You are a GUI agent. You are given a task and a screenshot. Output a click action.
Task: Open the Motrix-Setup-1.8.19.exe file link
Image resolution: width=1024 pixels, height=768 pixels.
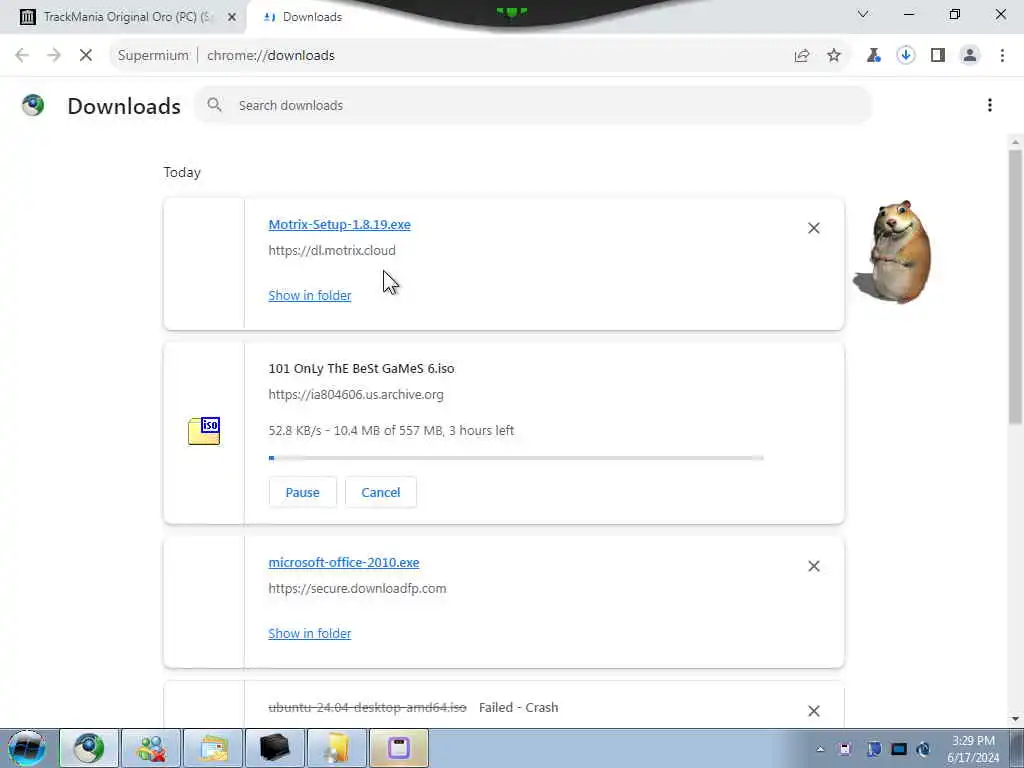[x=340, y=225]
